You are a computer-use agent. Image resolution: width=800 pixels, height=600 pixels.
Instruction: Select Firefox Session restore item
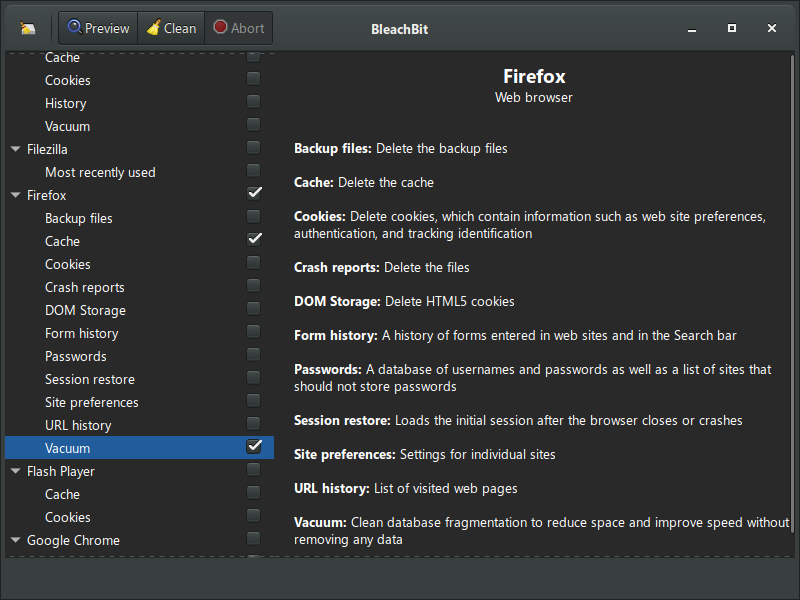(89, 379)
